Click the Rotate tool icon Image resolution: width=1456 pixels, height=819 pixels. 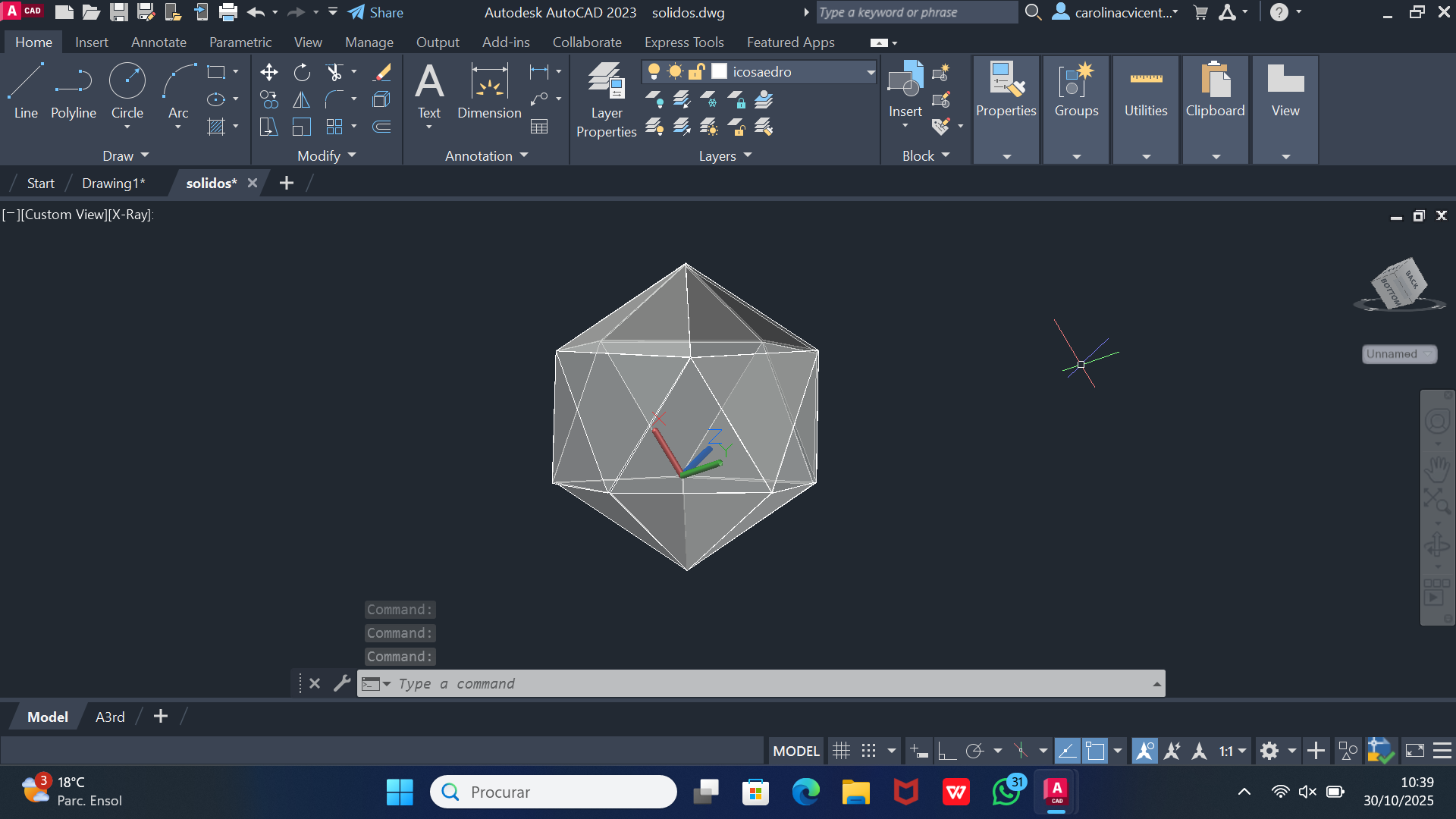click(x=302, y=72)
